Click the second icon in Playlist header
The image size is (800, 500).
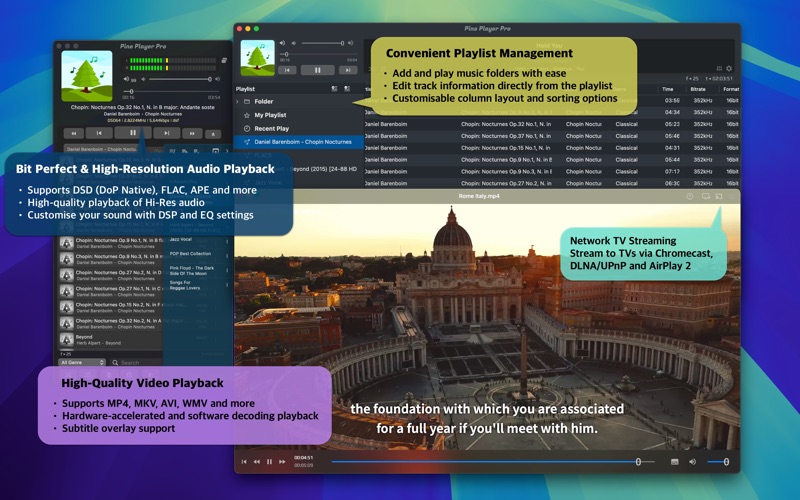pos(347,89)
